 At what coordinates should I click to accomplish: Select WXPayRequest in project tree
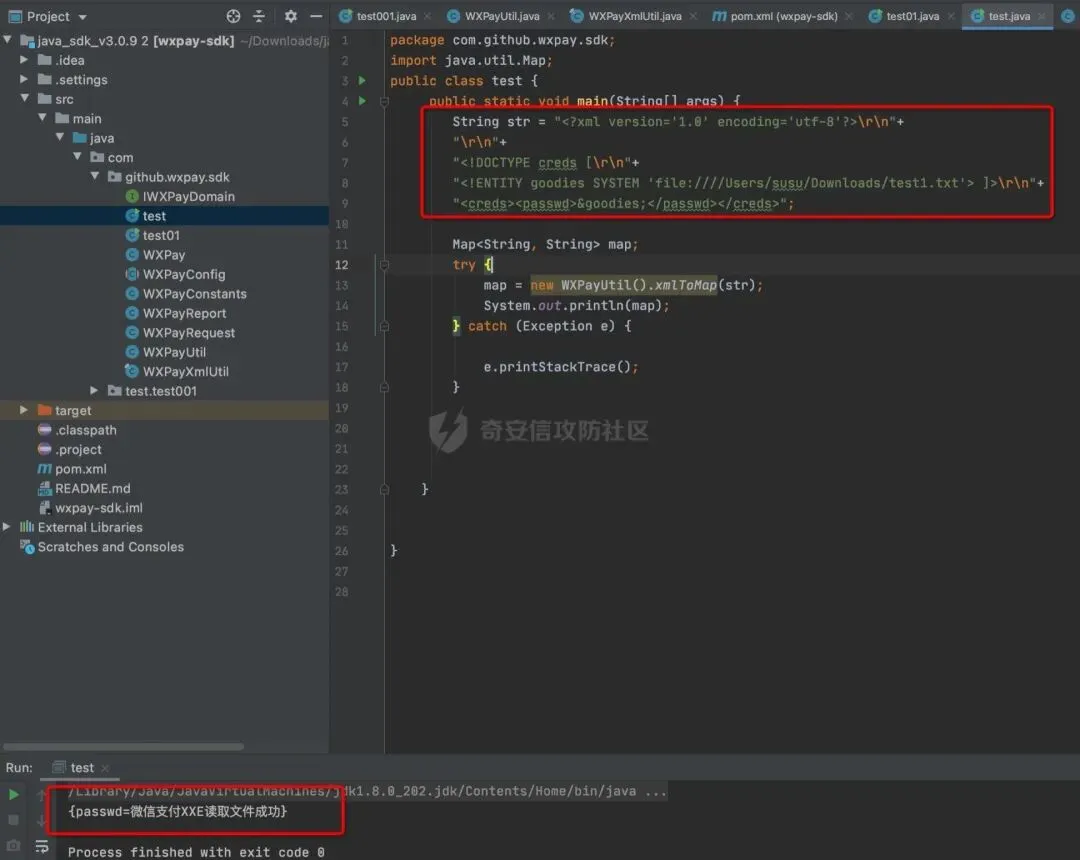[189, 333]
